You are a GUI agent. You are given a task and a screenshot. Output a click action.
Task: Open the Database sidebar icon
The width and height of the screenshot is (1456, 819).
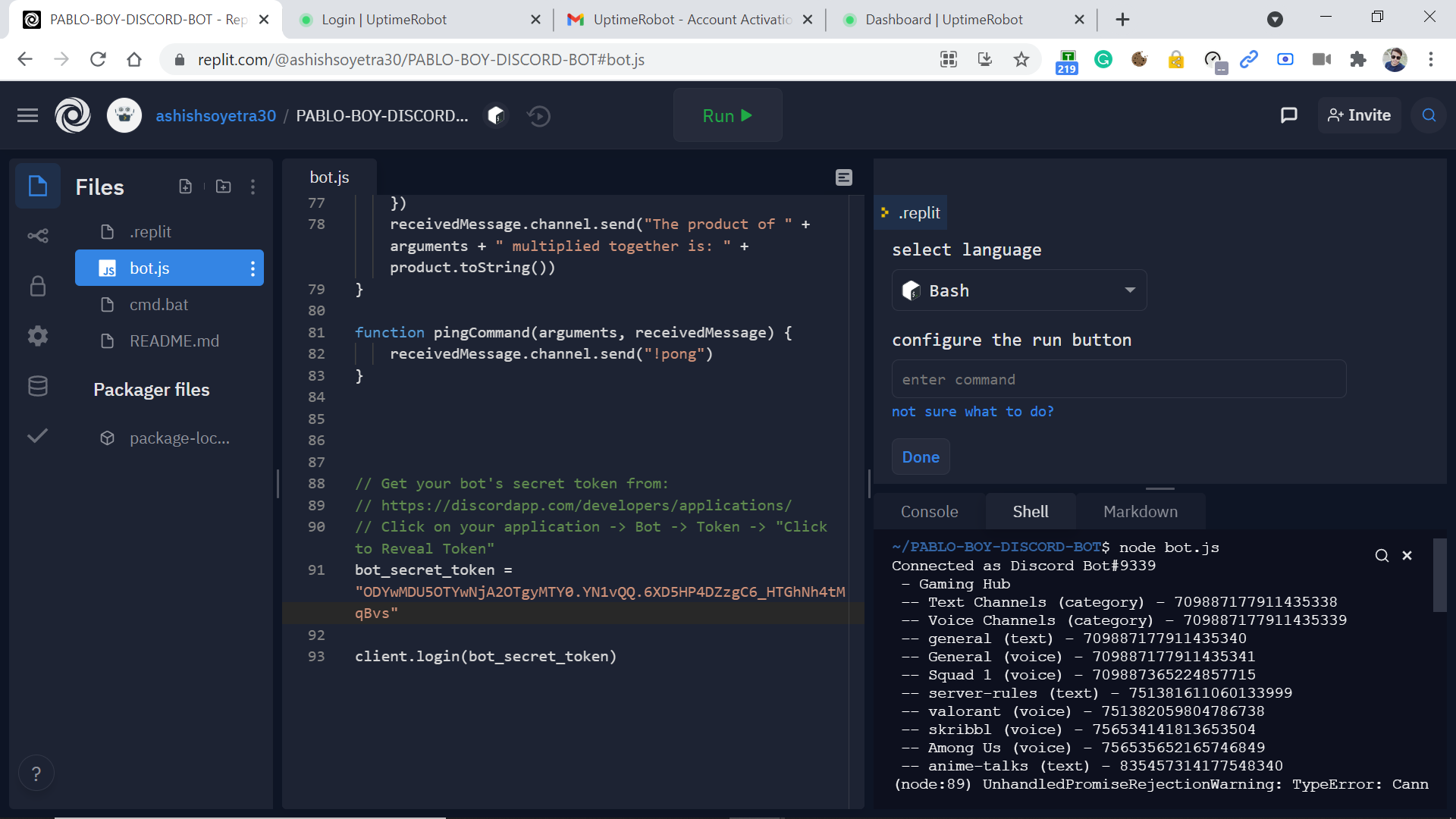coord(38,386)
